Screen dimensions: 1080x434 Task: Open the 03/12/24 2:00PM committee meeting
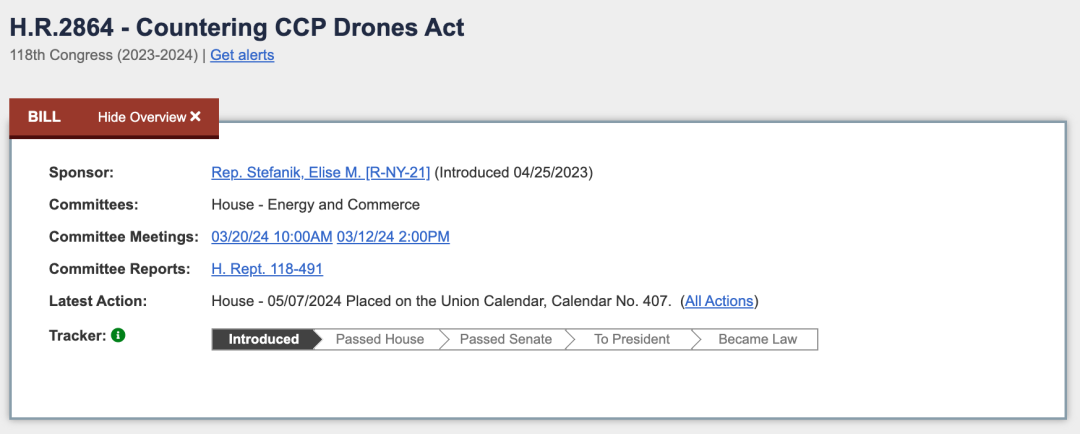tap(393, 237)
